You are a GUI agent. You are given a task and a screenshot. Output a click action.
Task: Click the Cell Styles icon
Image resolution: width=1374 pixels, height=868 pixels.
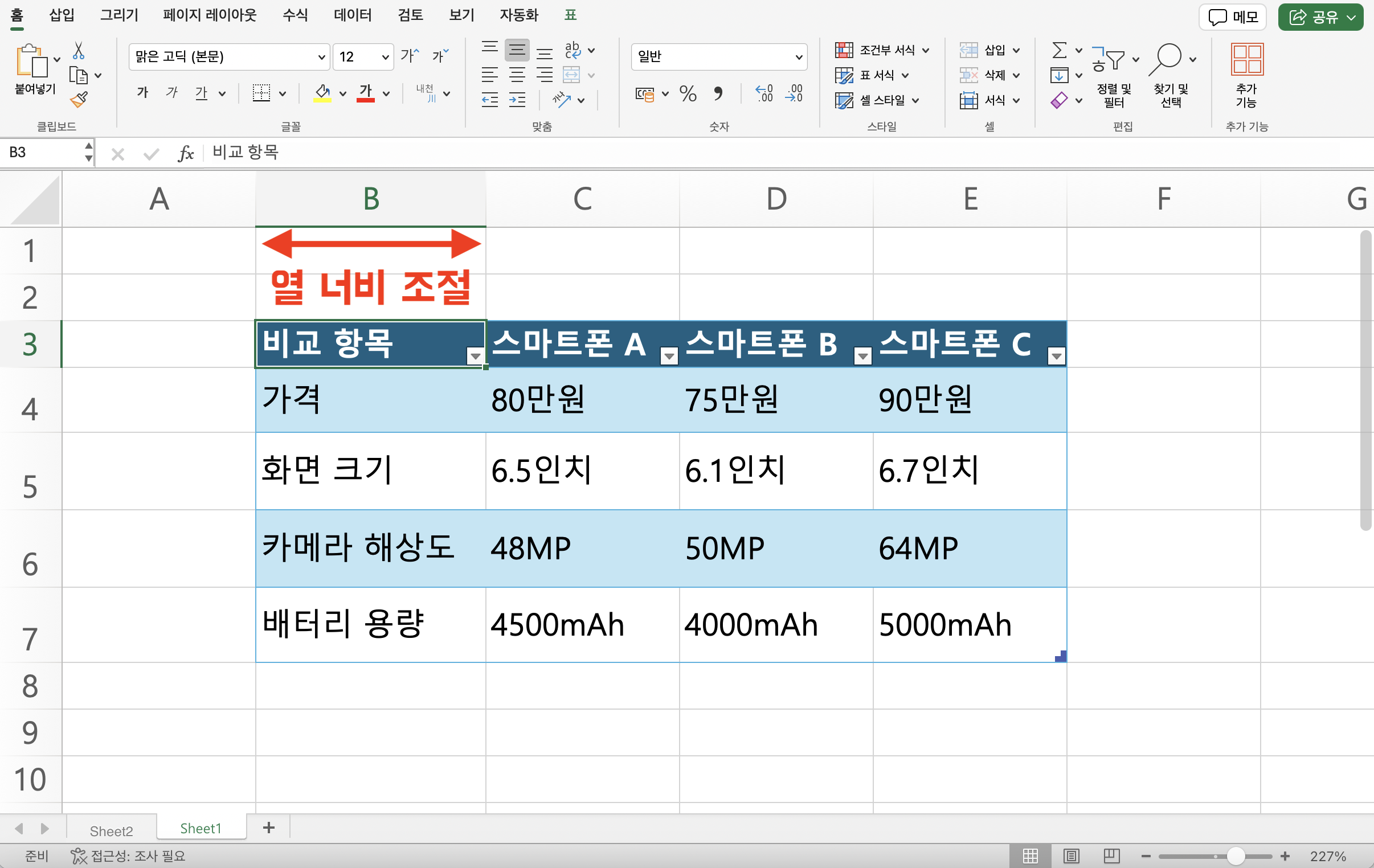(x=840, y=99)
